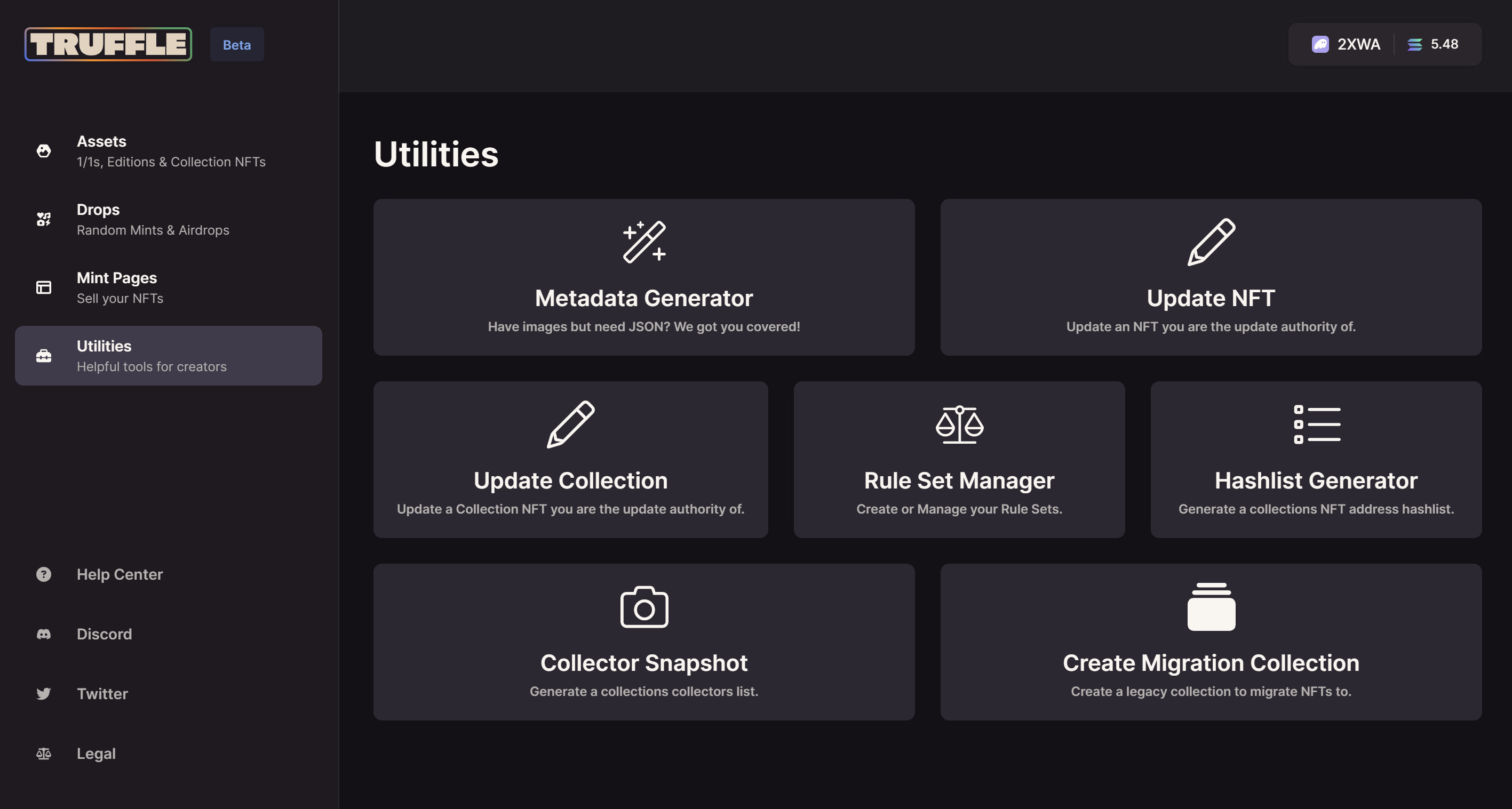The height and width of the screenshot is (809, 1512).
Task: Click the Discord logo icon in sidebar
Action: (43, 634)
